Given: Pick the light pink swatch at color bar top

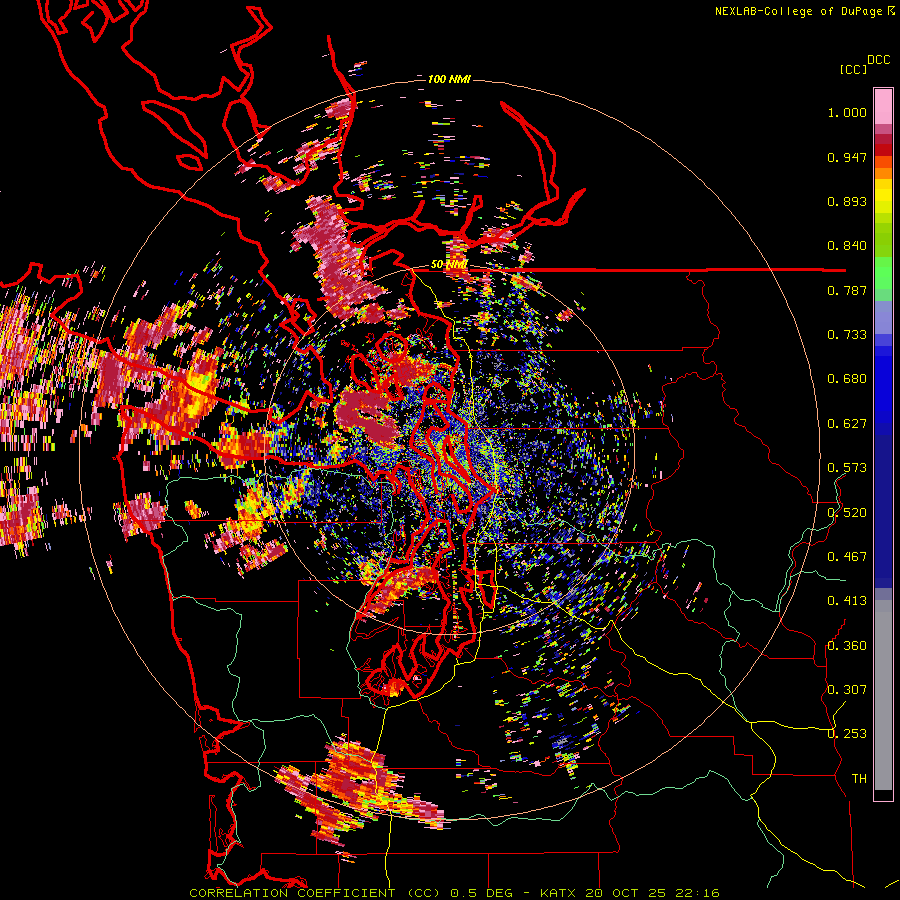Looking at the screenshot, I should coord(883,106).
